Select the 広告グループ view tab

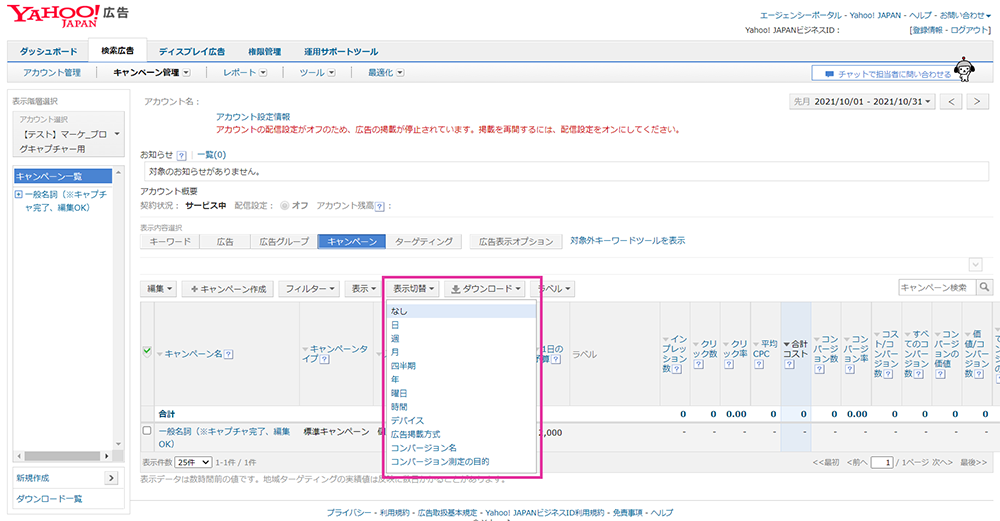click(284, 242)
